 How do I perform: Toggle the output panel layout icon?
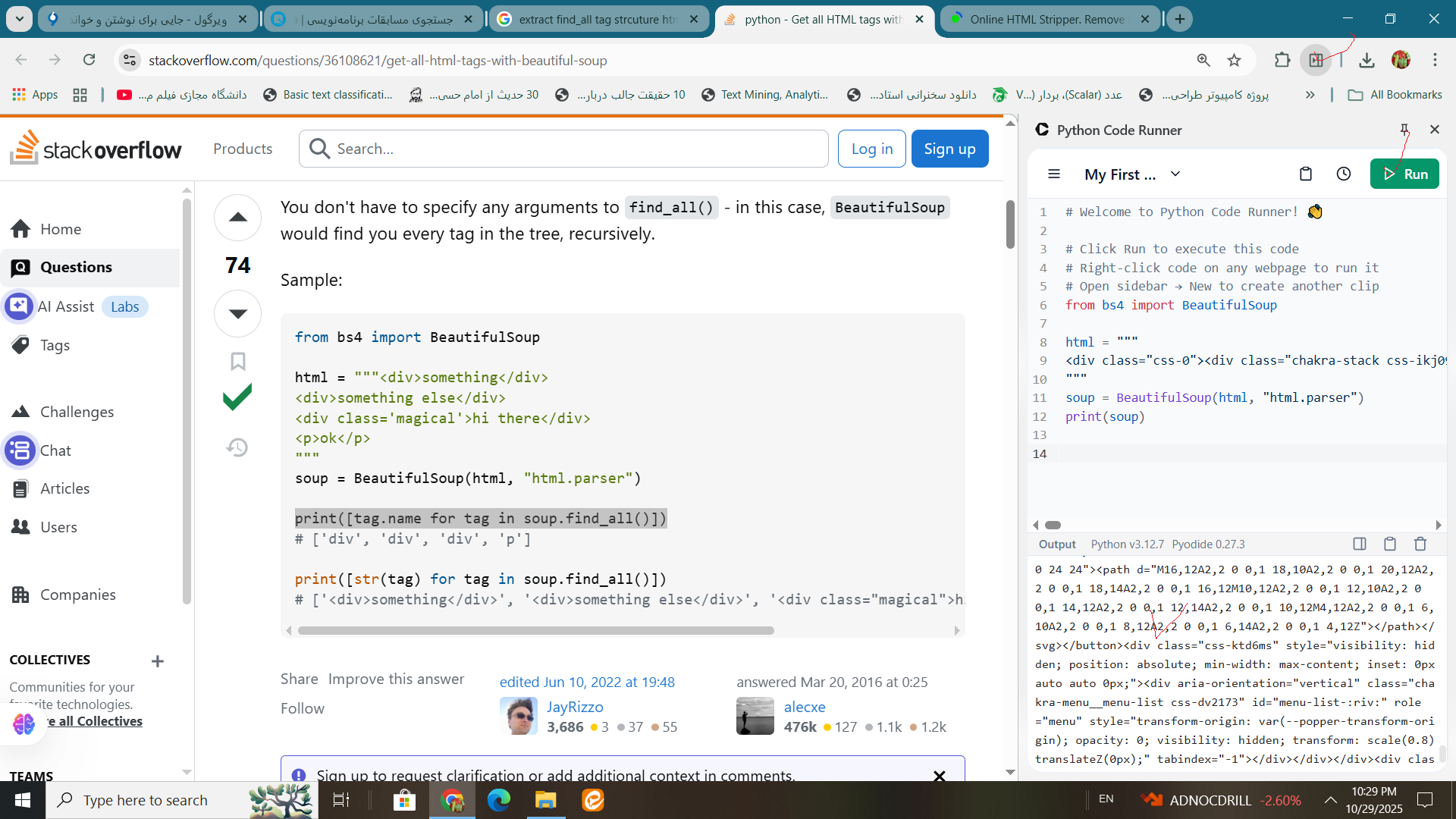pyautogui.click(x=1360, y=544)
